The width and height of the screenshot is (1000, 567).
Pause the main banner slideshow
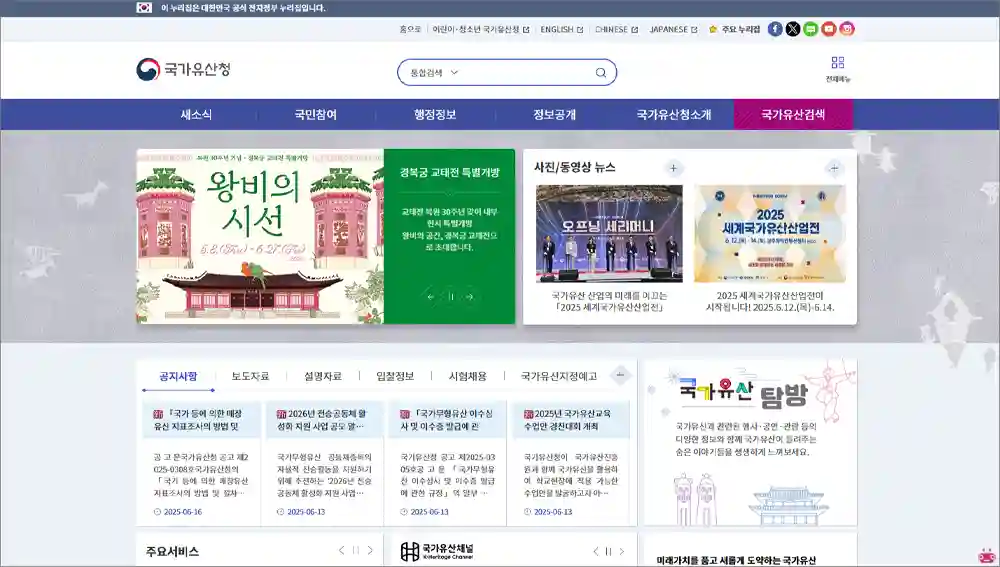[450, 296]
